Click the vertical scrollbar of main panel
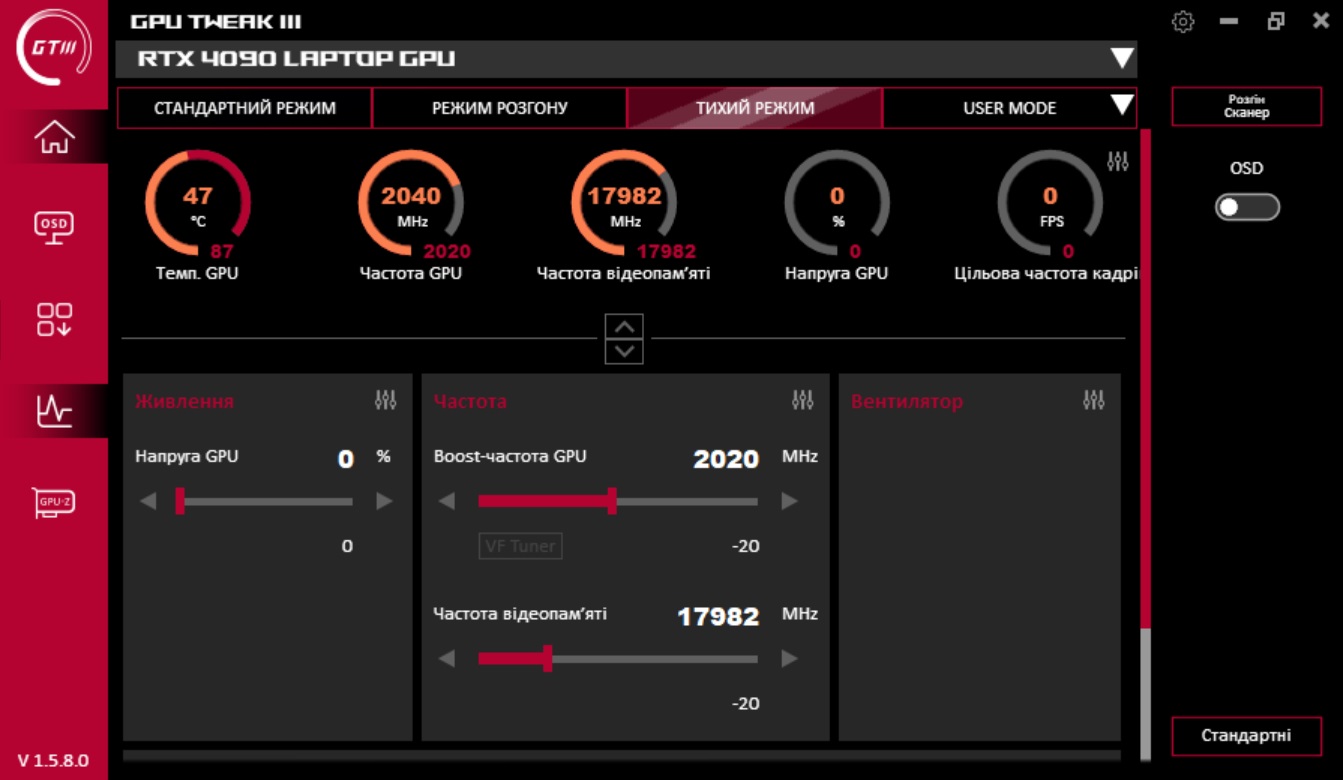 (1146, 380)
